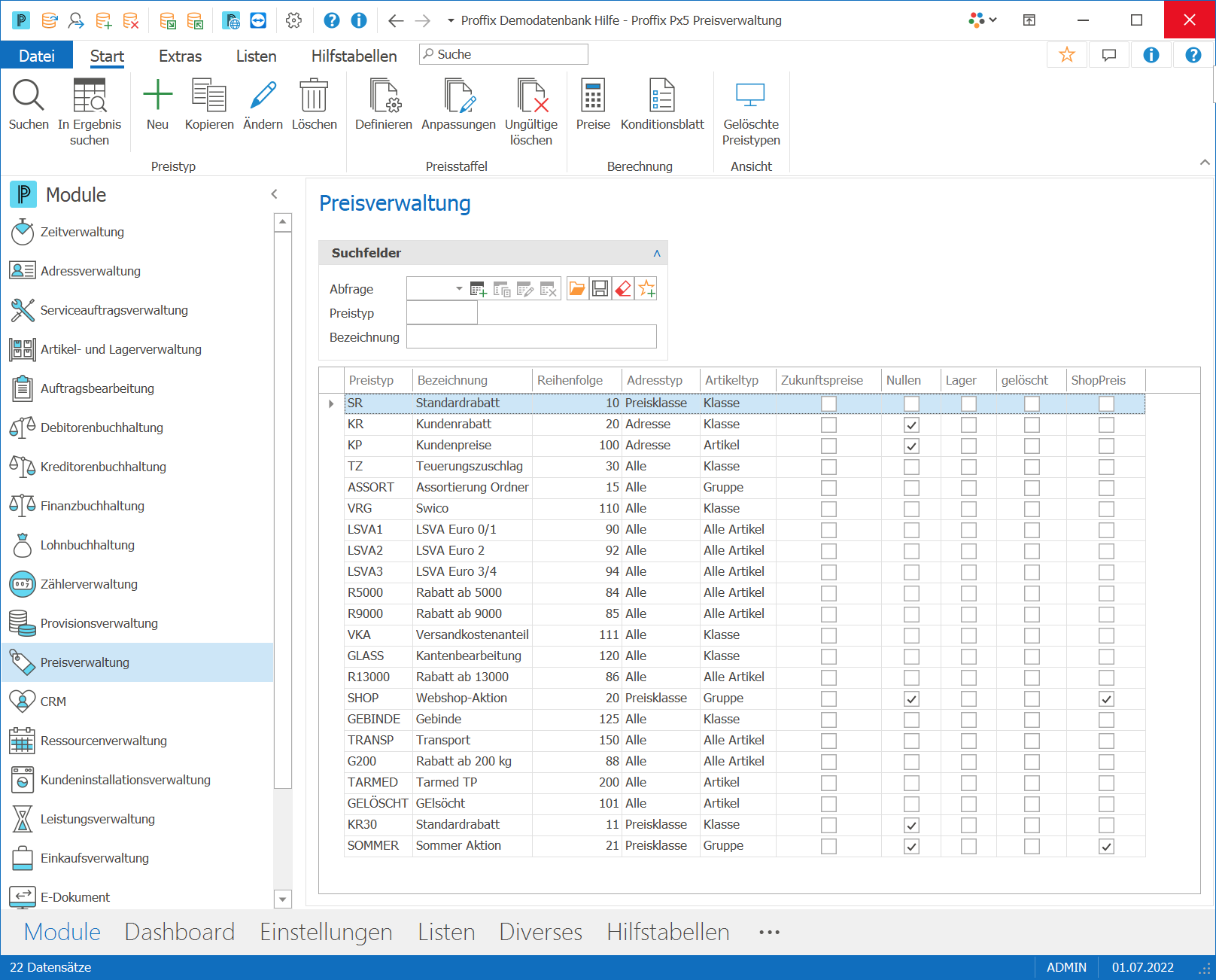Toggle ShopPreis checkbox for SHOP row
1216x980 pixels.
[x=1106, y=698]
